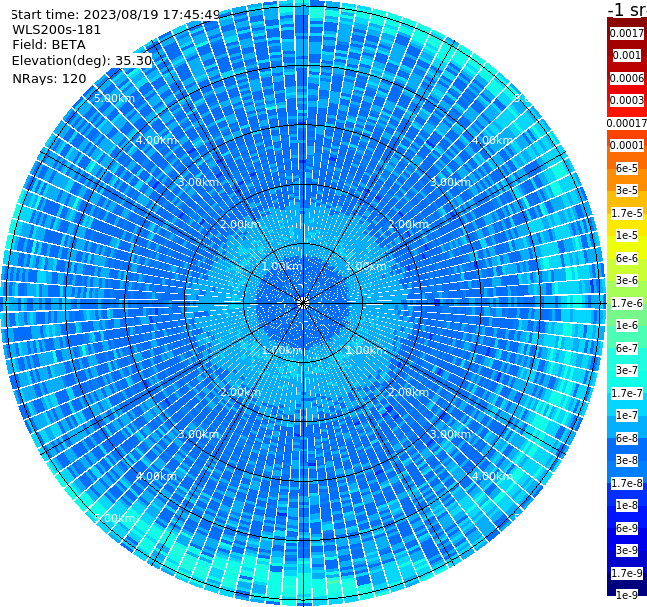Select the 0.001 colorbar tick label

tap(627, 55)
